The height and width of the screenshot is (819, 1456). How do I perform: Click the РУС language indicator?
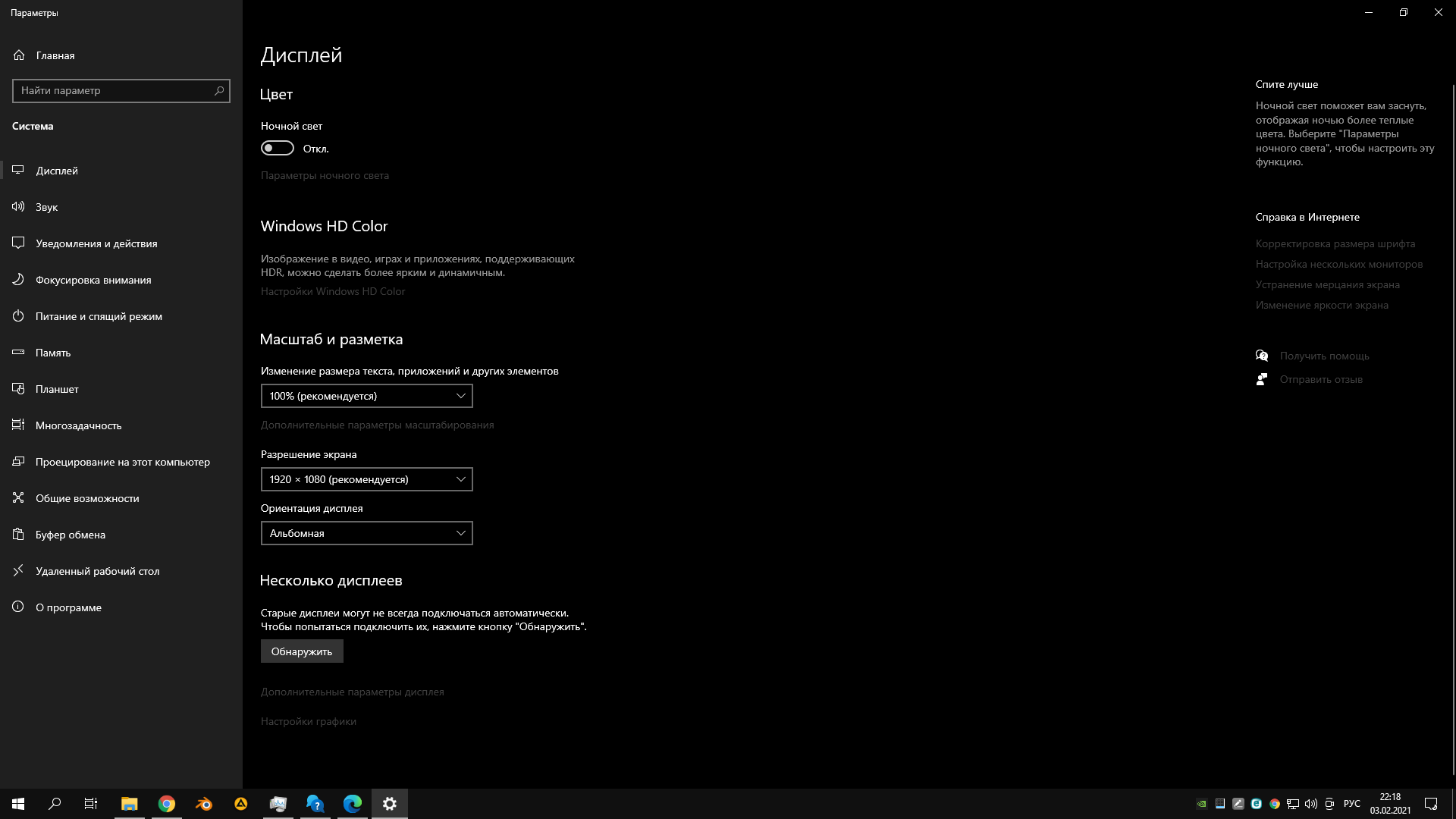1352,804
